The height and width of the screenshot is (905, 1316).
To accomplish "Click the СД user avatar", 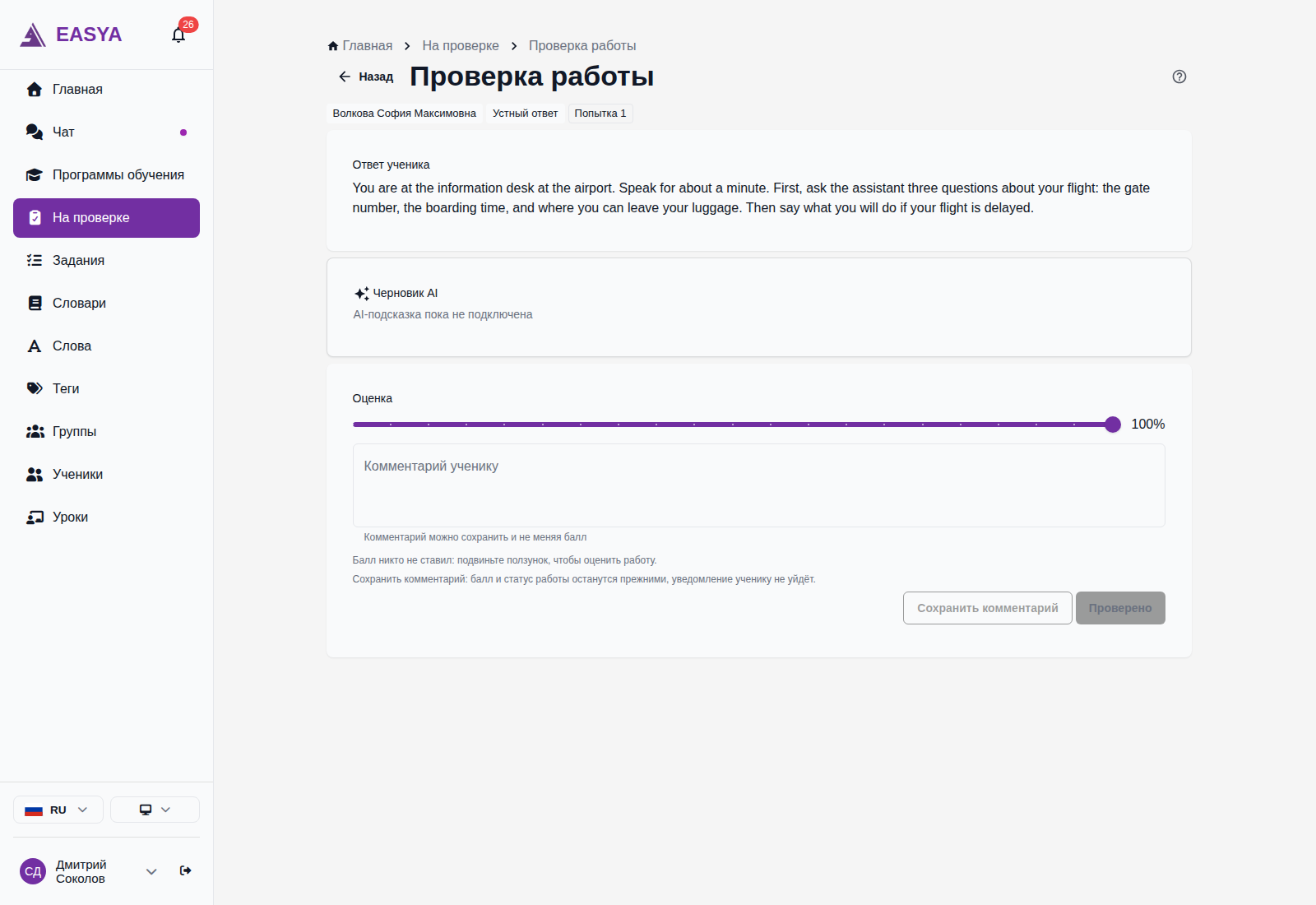I will (33, 871).
